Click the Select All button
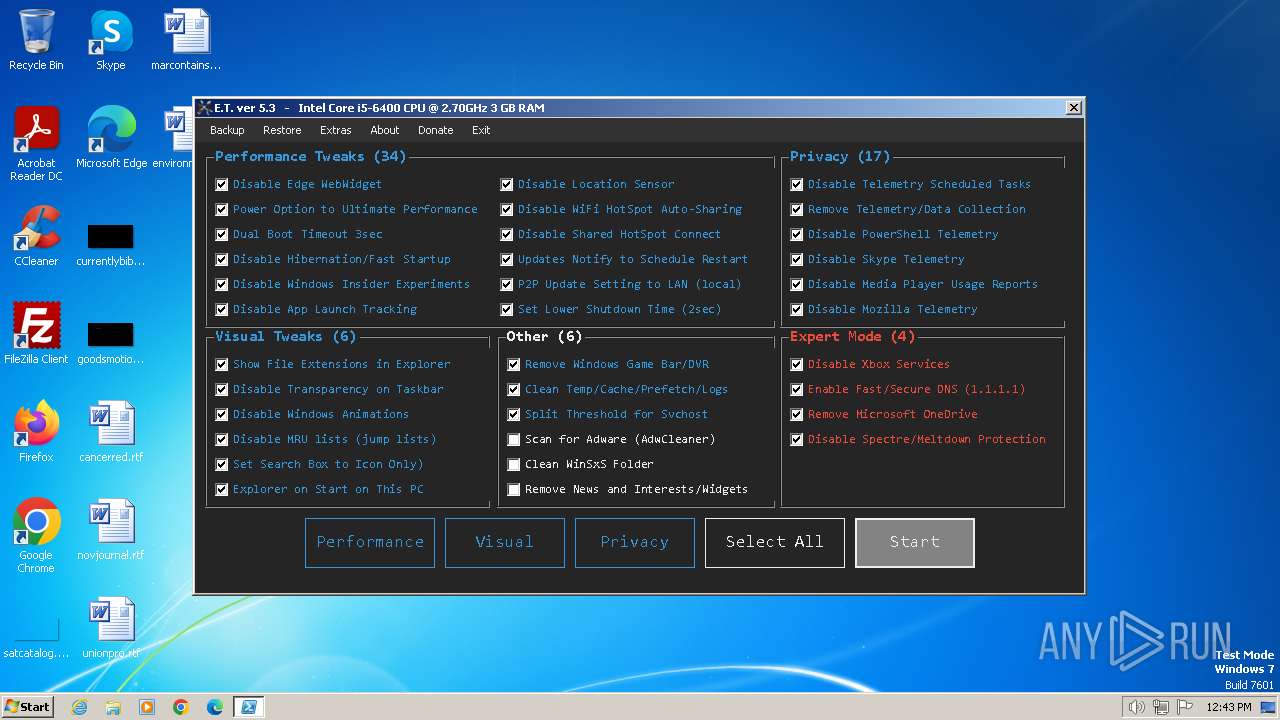 775,542
